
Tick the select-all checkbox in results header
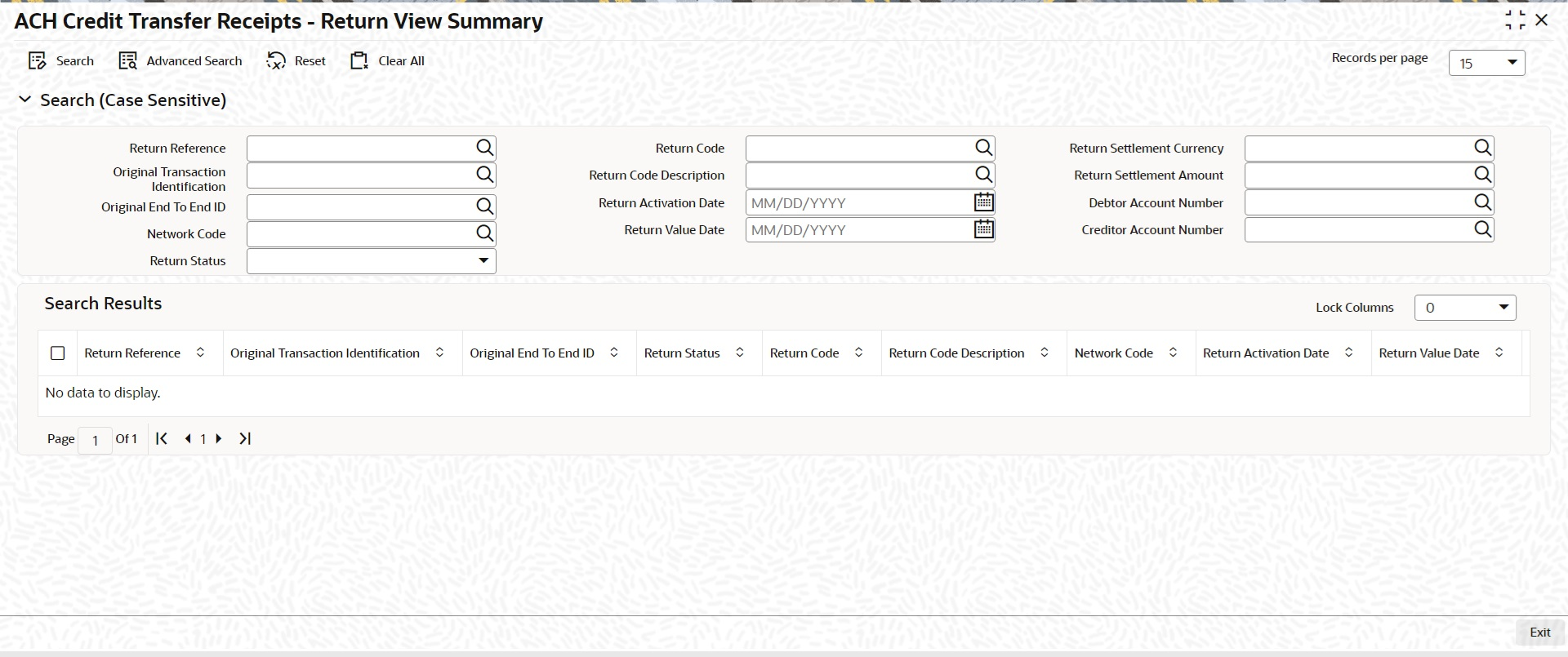58,353
